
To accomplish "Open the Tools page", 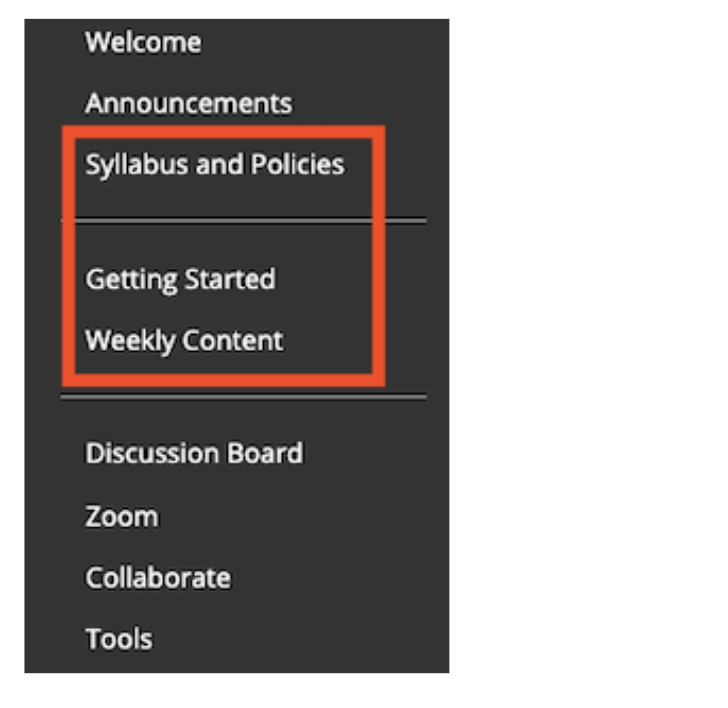I will point(119,639).
